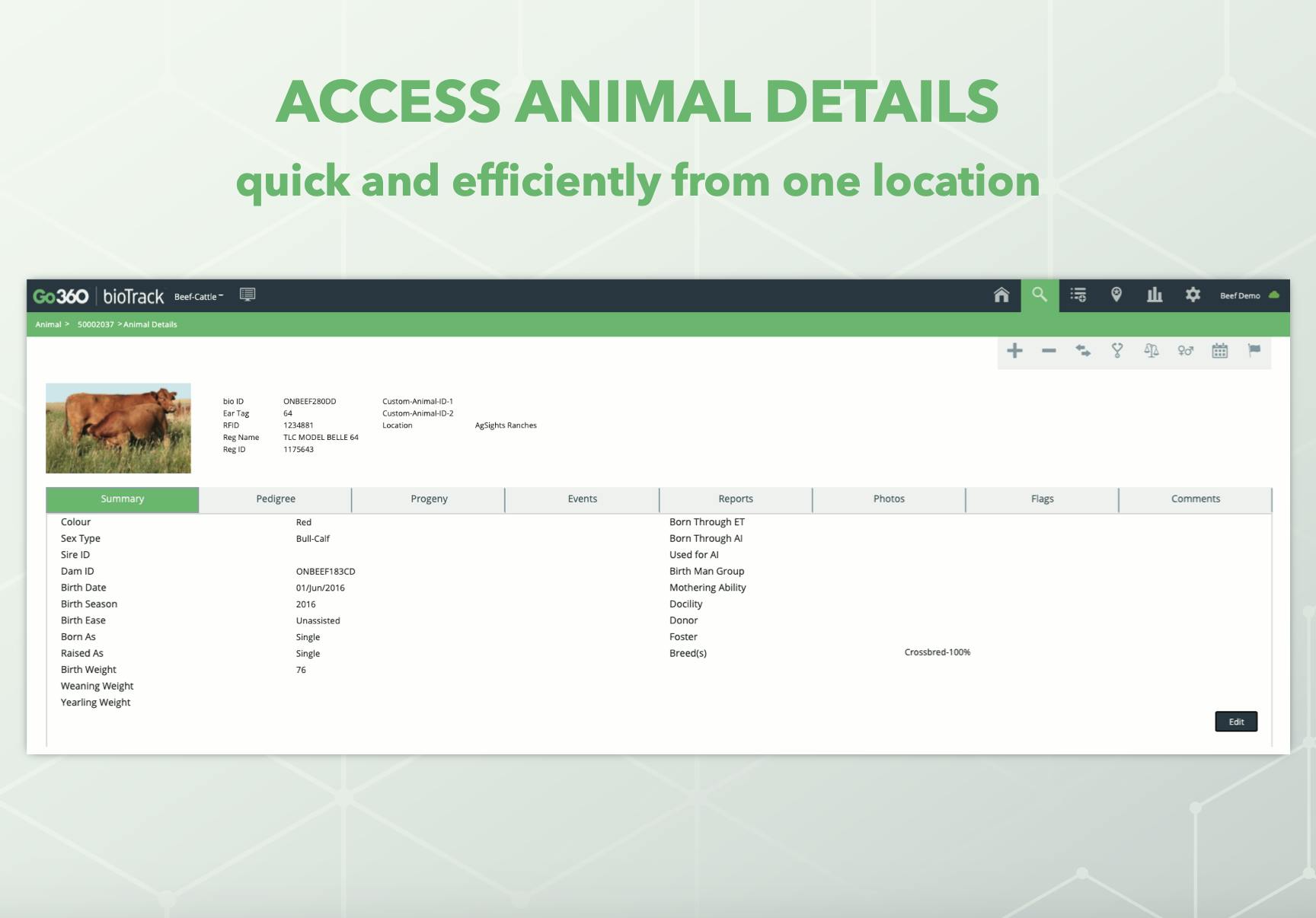The width and height of the screenshot is (1316, 918).
Task: Switch to the Pedigree tab
Action: (x=275, y=499)
